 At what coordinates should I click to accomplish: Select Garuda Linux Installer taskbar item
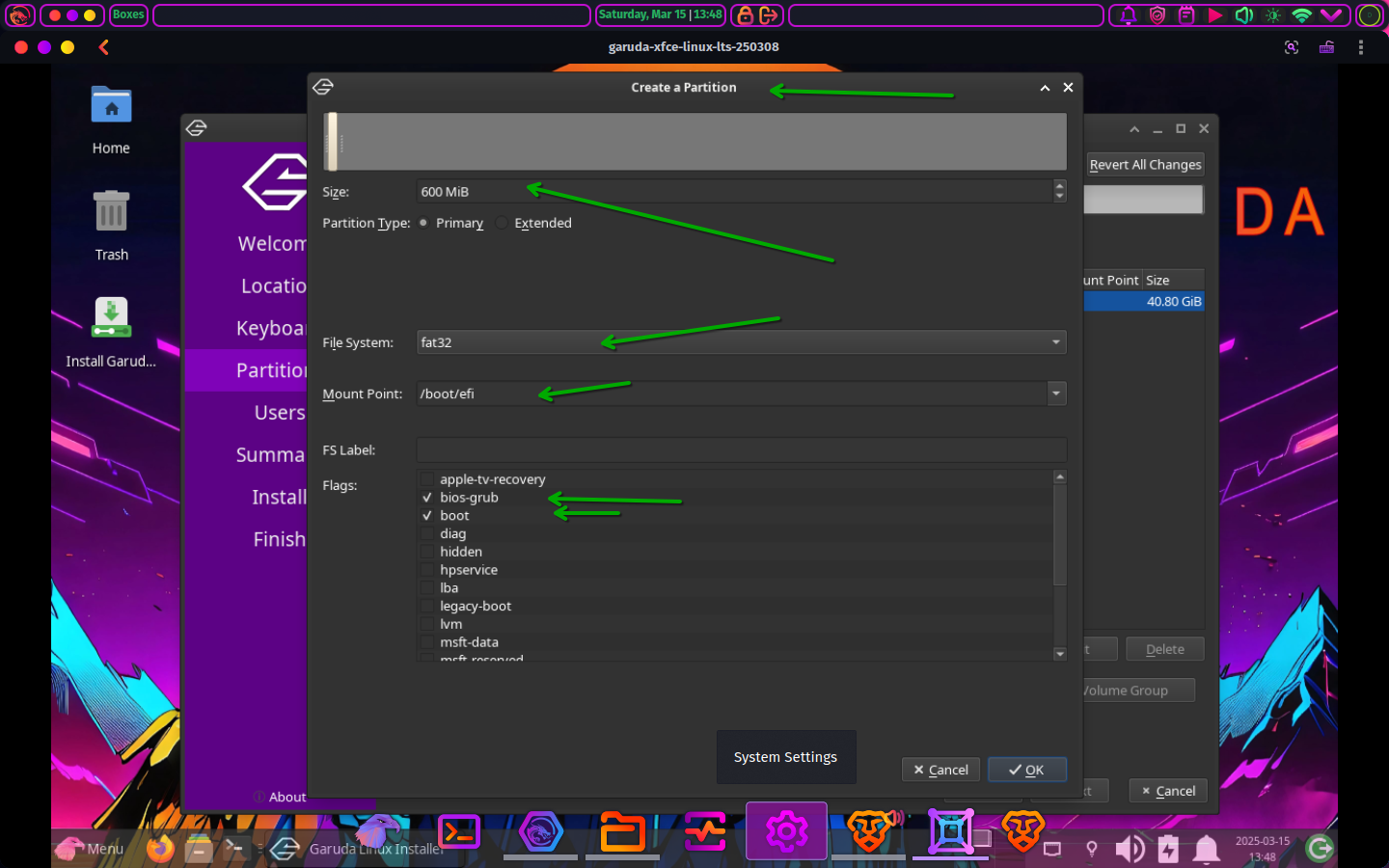pyautogui.click(x=357, y=849)
